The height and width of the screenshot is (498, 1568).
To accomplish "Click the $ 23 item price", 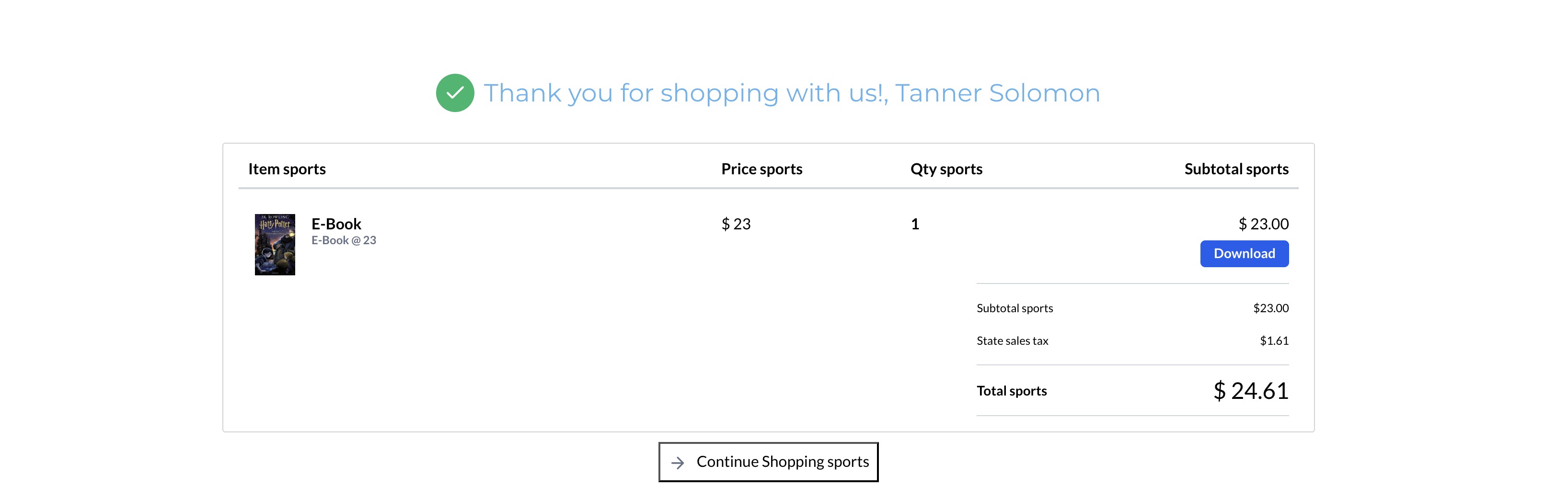I will click(x=735, y=224).
